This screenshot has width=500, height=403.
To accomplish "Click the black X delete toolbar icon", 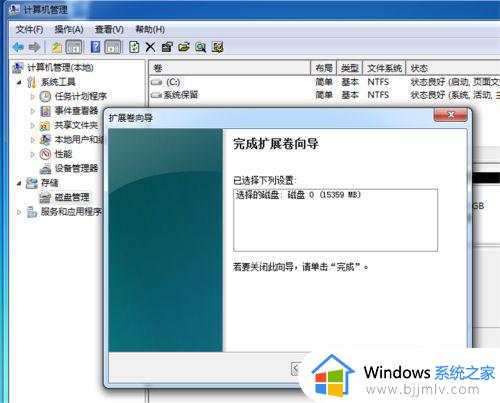I will (x=150, y=47).
